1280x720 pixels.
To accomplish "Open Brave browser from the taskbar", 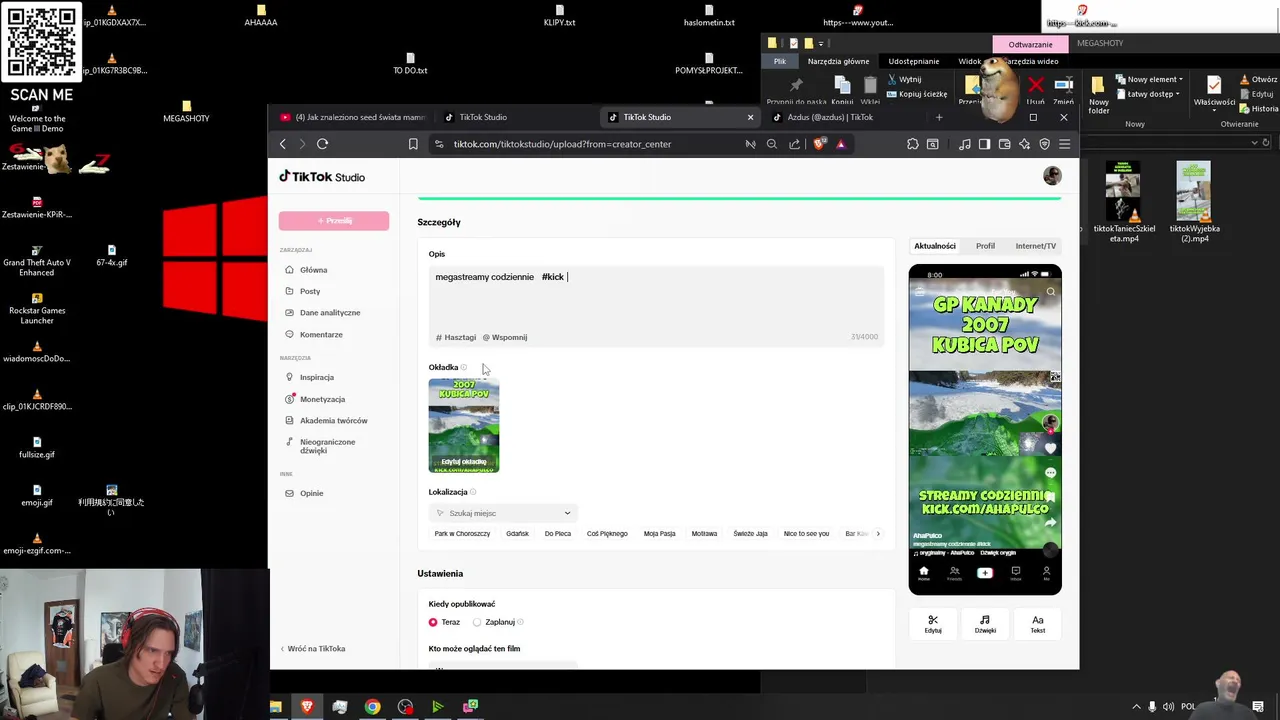I will pyautogui.click(x=307, y=707).
